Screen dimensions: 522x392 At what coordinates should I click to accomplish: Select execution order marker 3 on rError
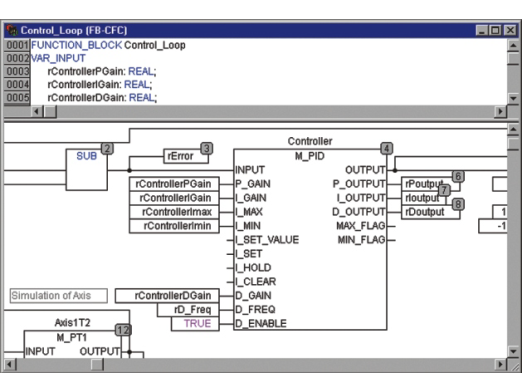coord(207,148)
